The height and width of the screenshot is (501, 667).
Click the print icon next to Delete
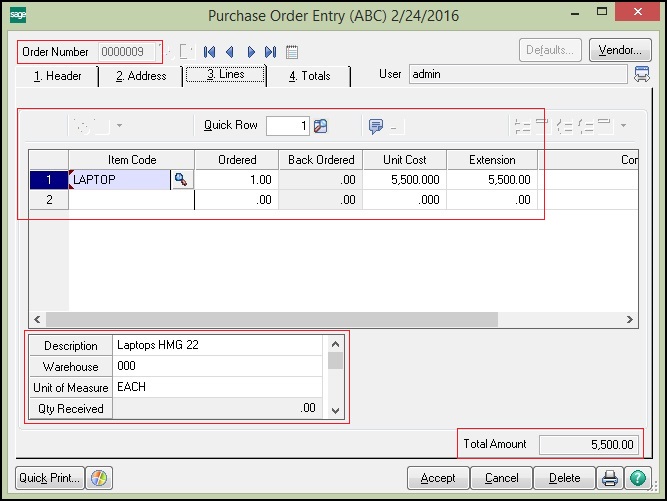click(610, 478)
